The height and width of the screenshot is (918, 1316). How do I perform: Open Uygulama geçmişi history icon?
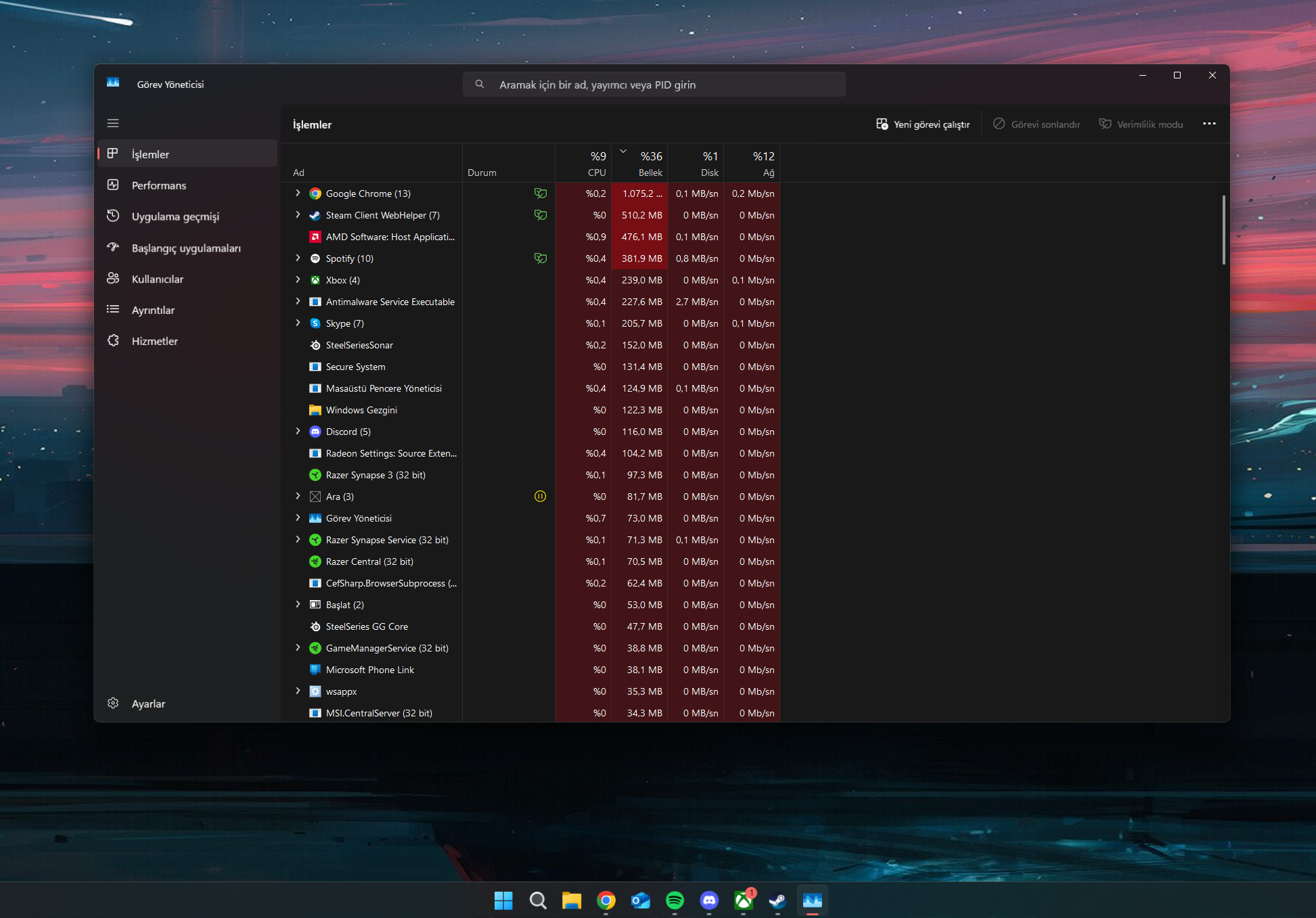113,216
